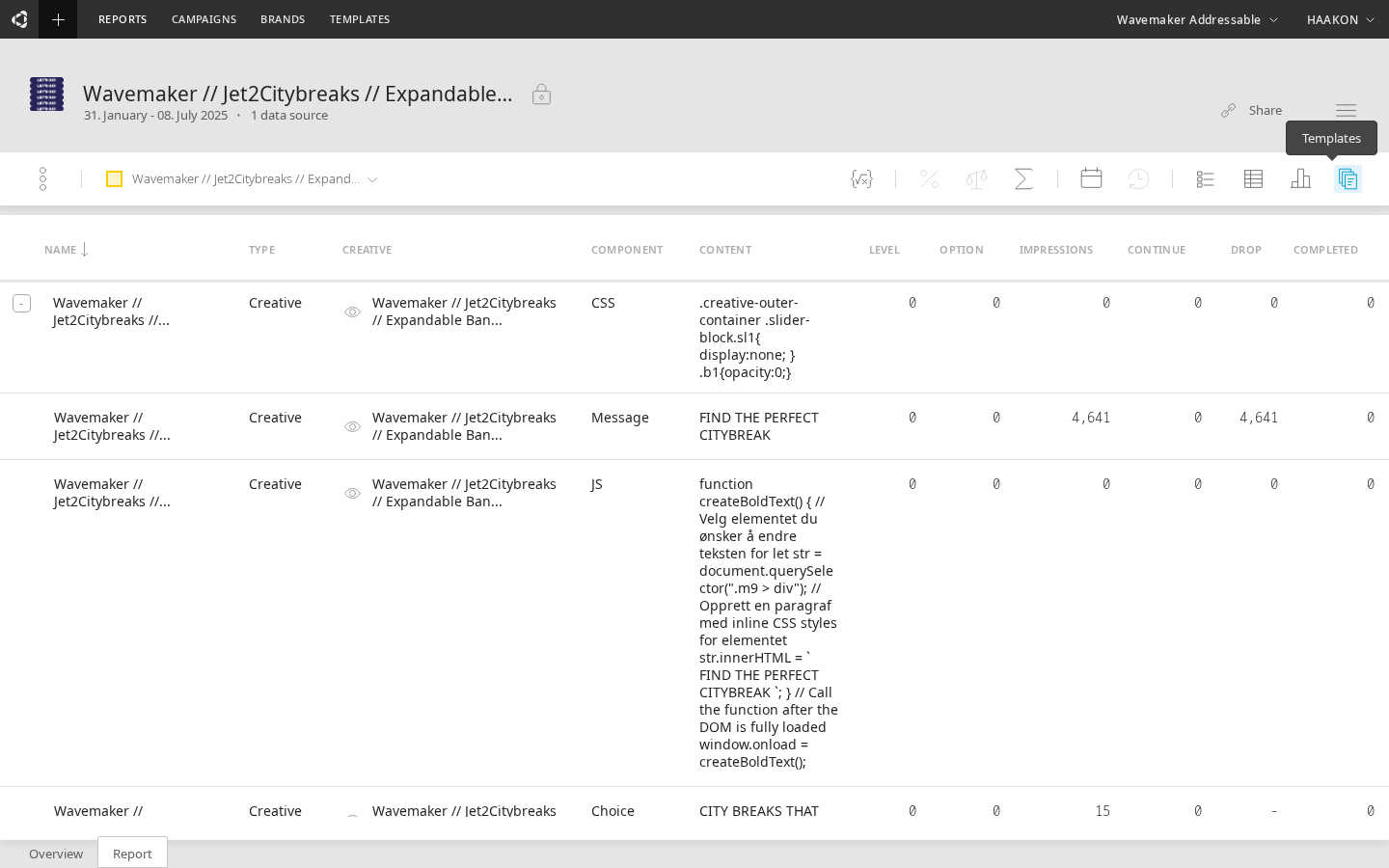Open the calendar date picker icon
The height and width of the screenshot is (868, 1389).
(1091, 178)
